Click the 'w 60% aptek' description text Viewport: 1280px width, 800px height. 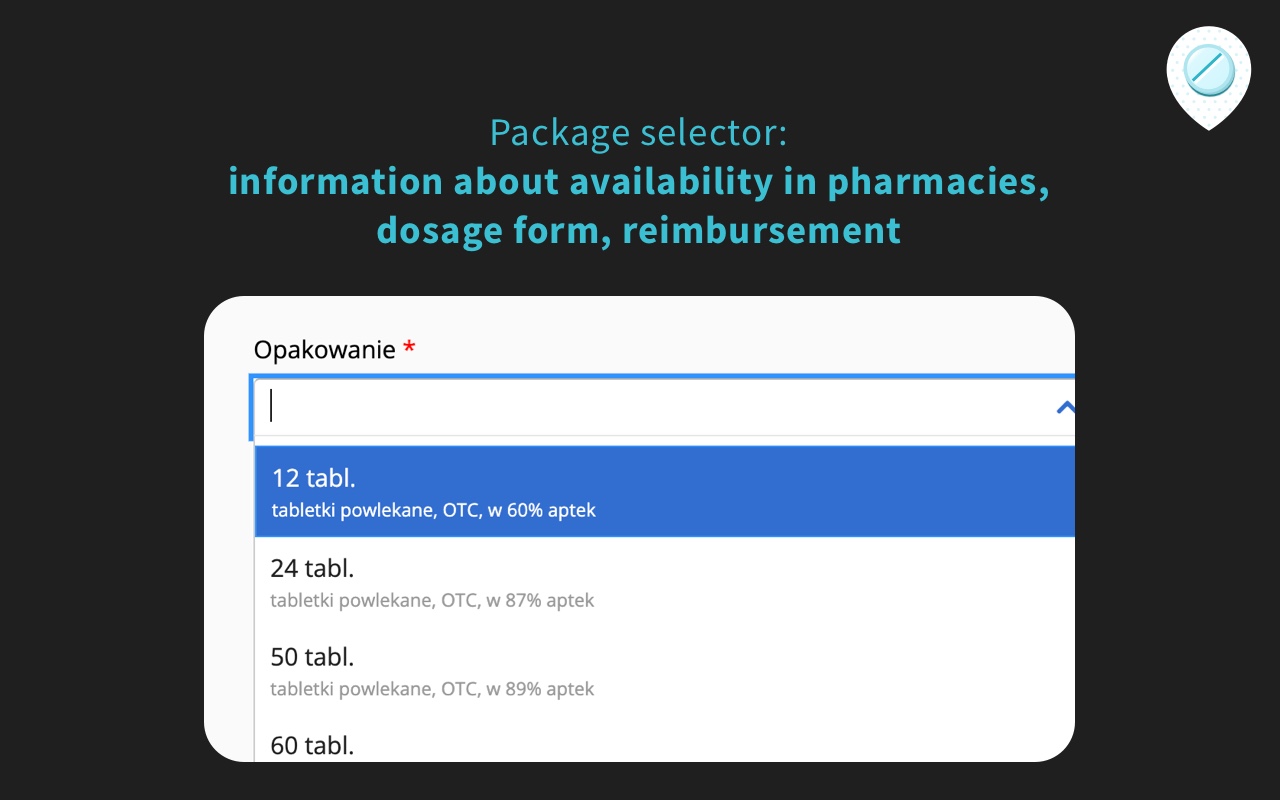click(541, 510)
